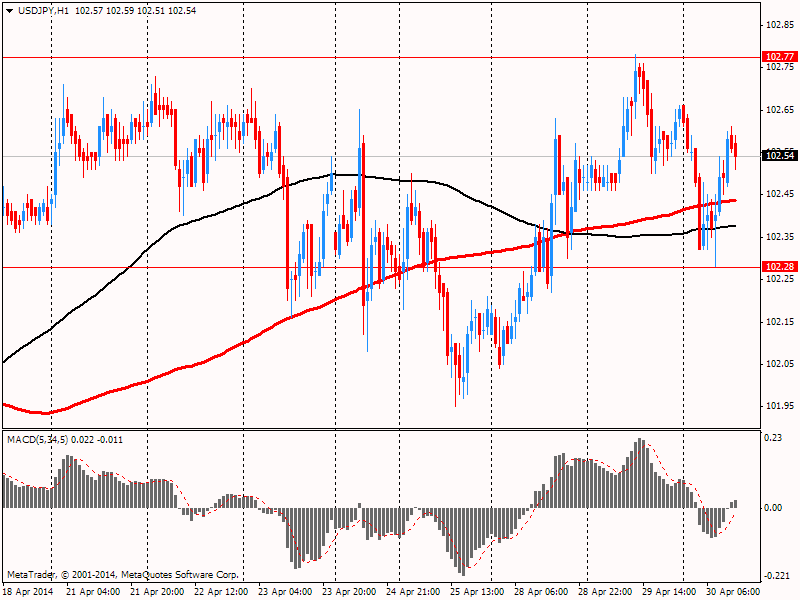Click the 18 Apr 2014 date label
This screenshot has height=600, width=800.
[28, 592]
